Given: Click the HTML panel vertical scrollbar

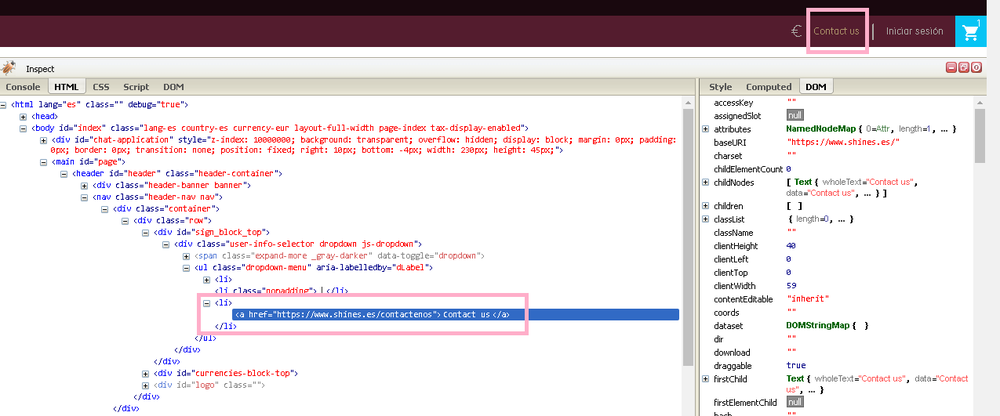Looking at the screenshot, I should click(x=688, y=236).
